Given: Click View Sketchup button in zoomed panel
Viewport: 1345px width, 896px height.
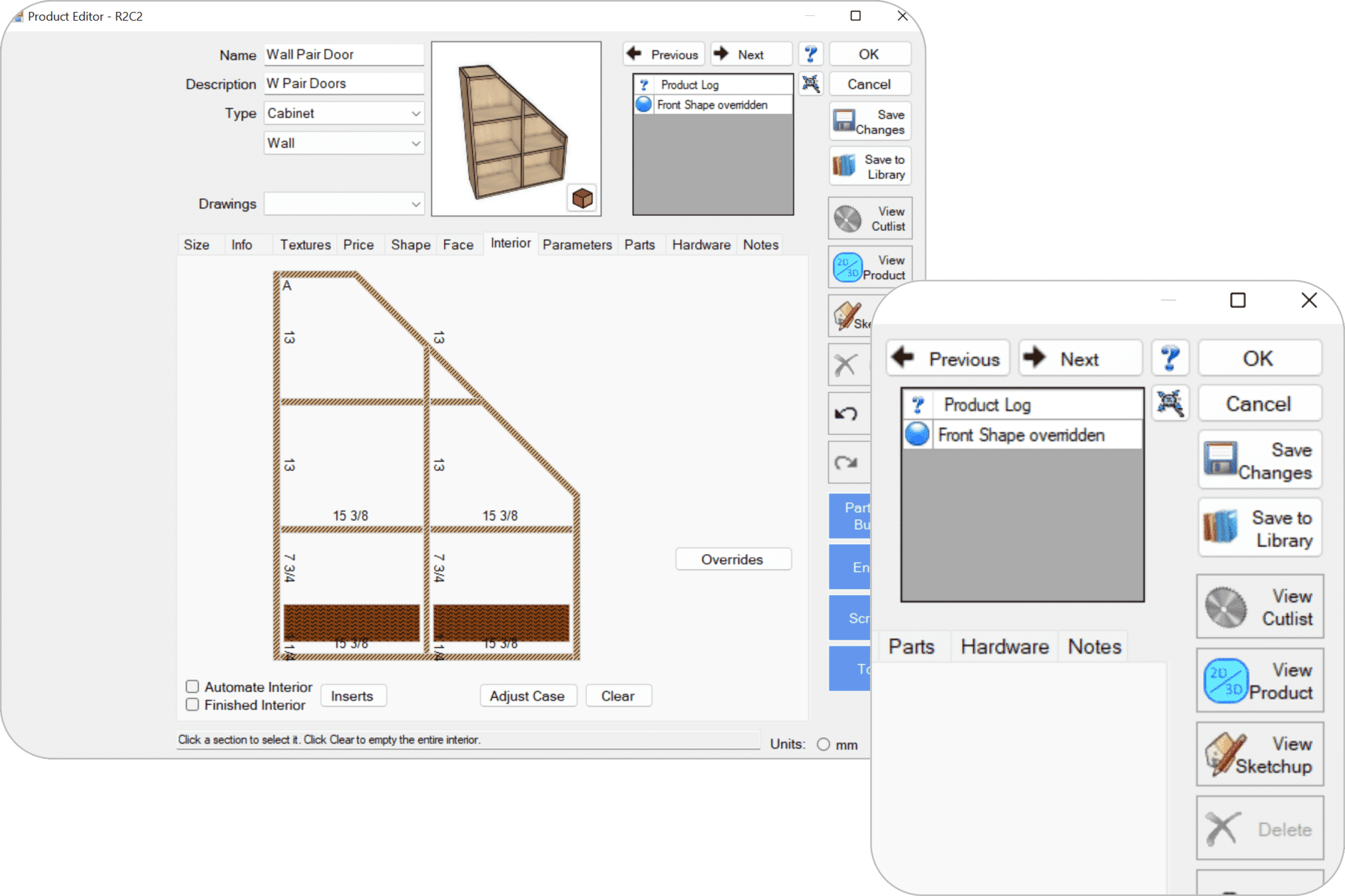Looking at the screenshot, I should [x=1259, y=754].
